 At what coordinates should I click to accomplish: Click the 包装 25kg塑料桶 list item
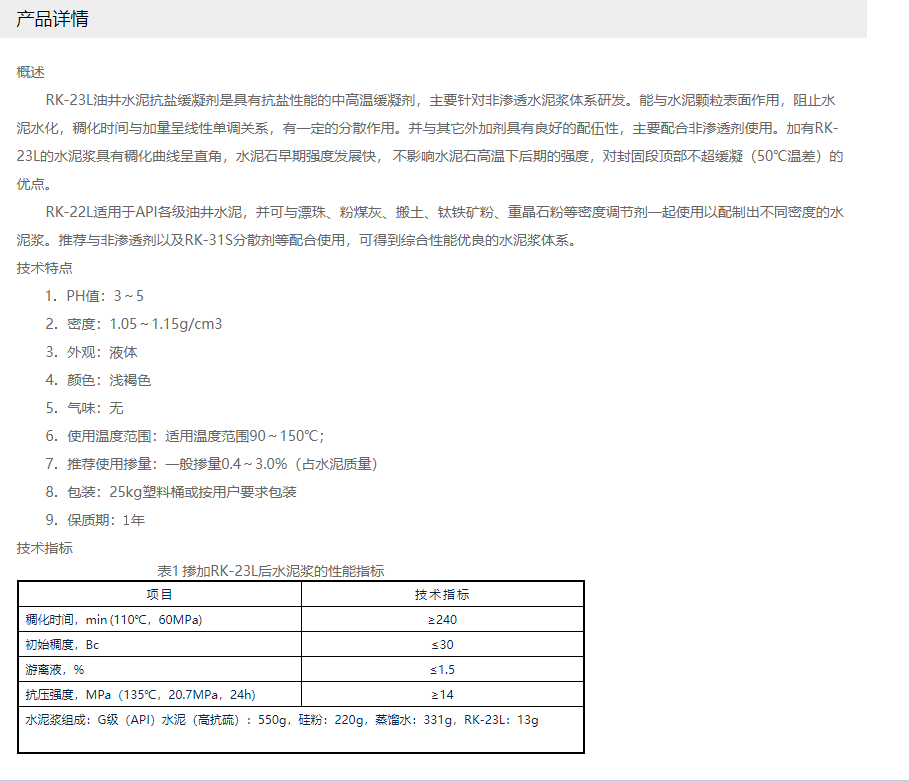tap(171, 492)
